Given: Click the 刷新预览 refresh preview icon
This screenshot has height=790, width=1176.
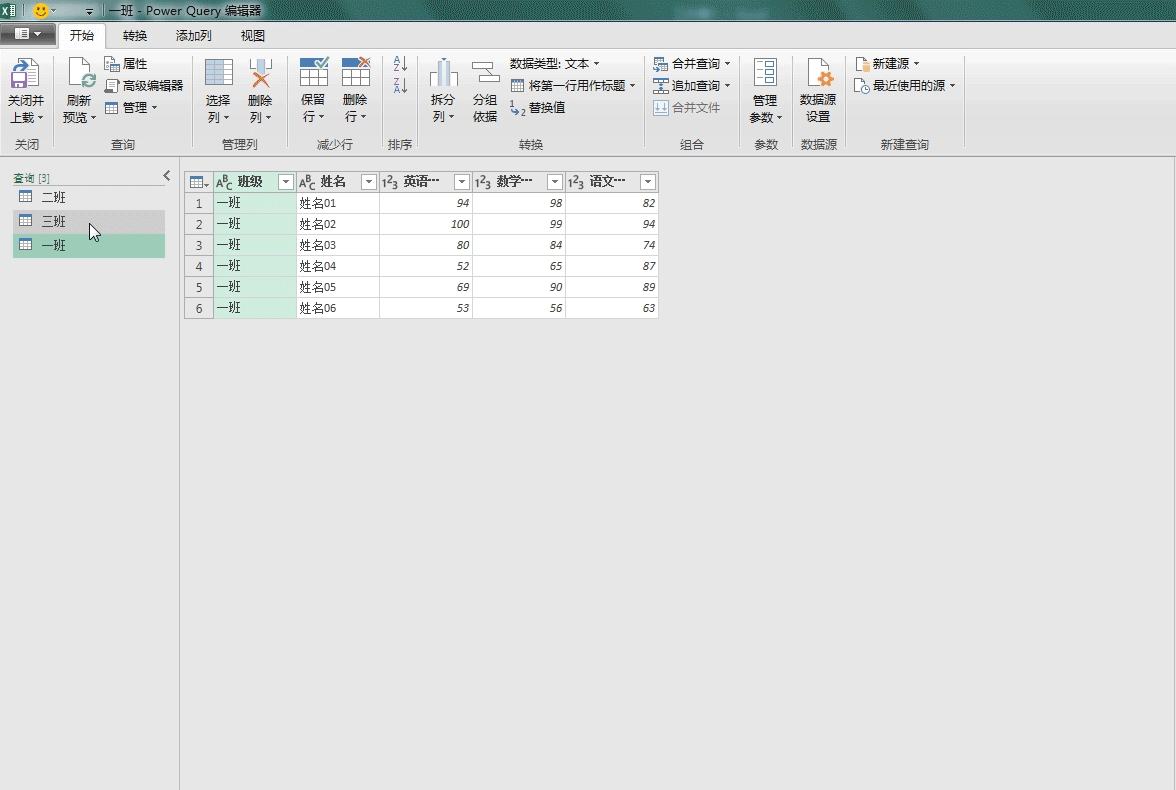Looking at the screenshot, I should pyautogui.click(x=80, y=76).
